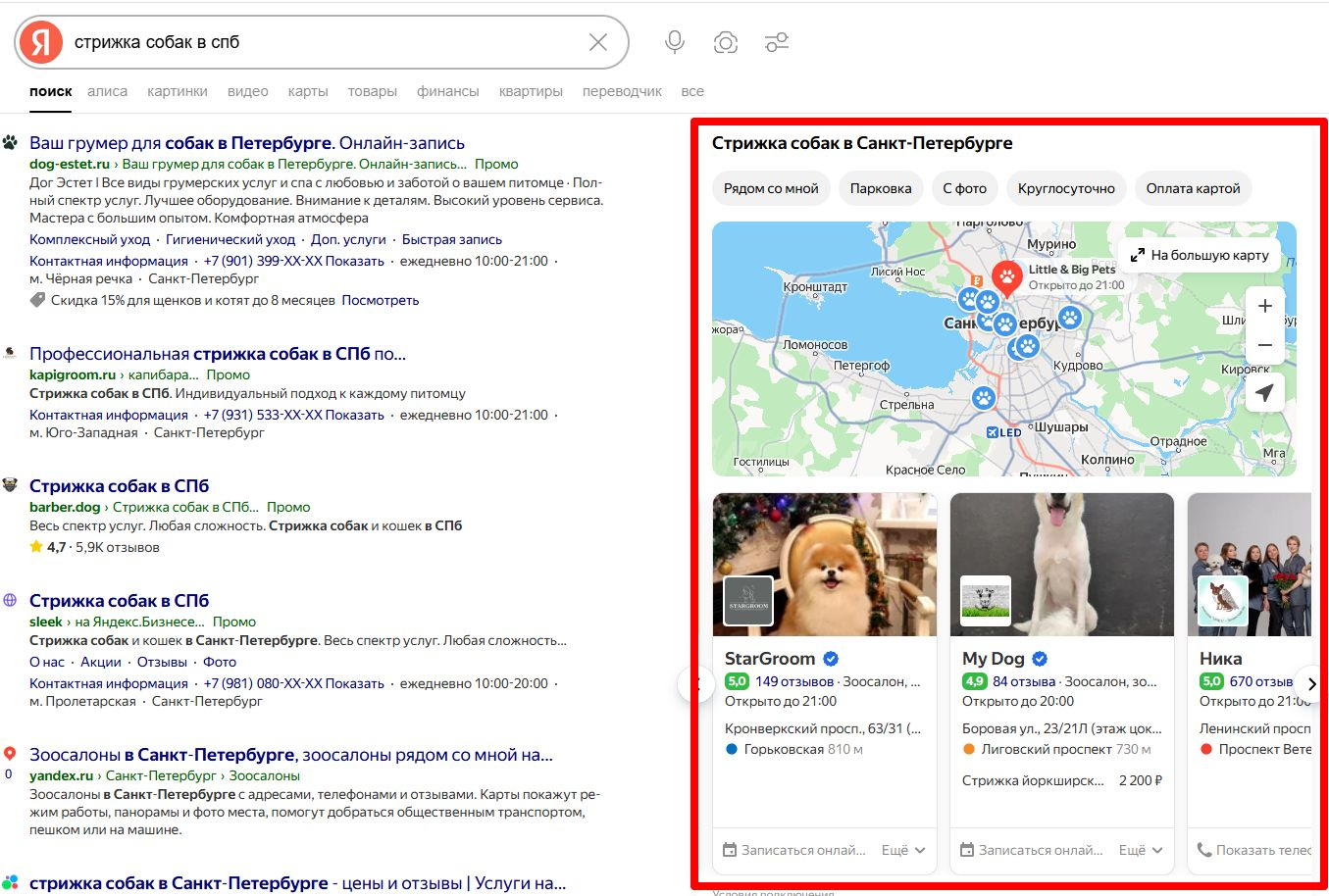
Task: Clear the search query with X icon
Action: pyautogui.click(x=598, y=42)
